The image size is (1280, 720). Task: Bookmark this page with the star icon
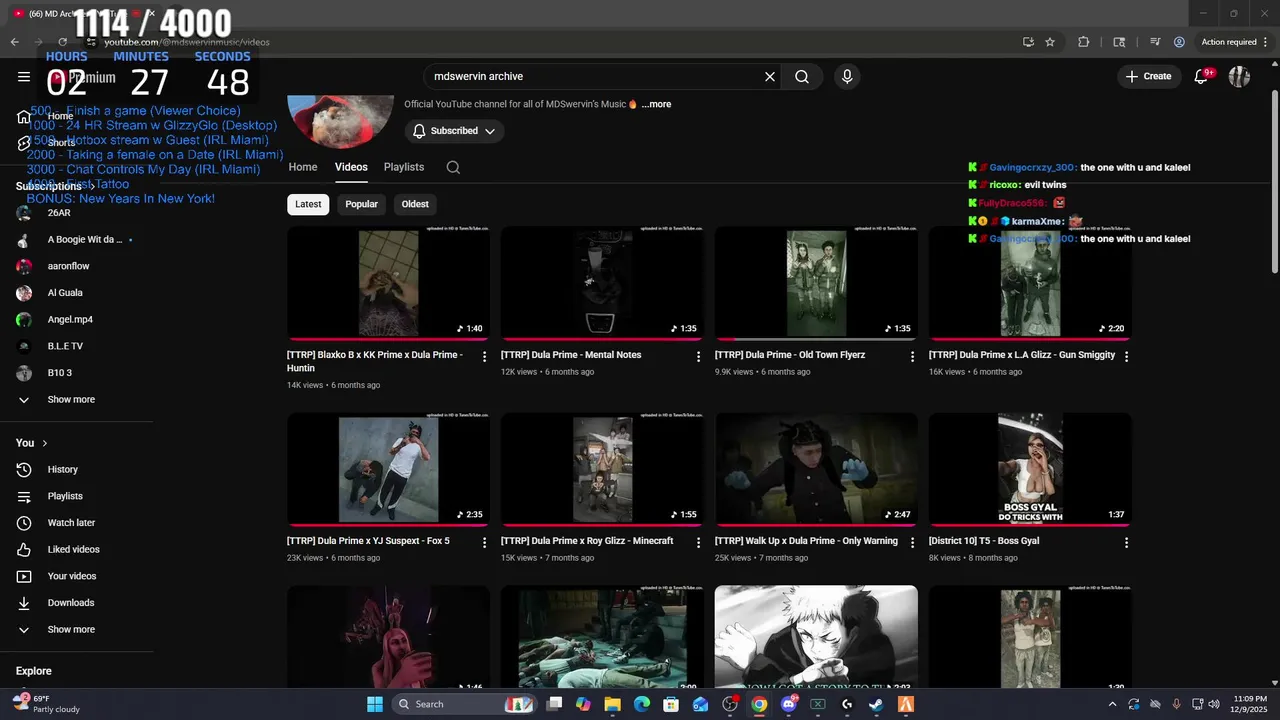(1050, 42)
